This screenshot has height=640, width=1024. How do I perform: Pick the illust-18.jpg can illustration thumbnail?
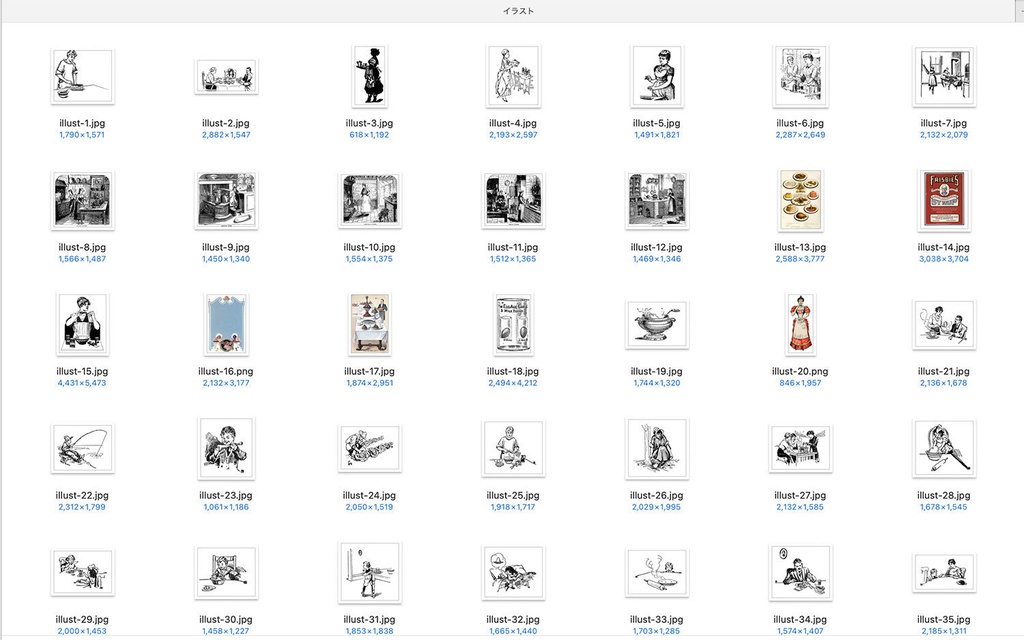pos(513,323)
